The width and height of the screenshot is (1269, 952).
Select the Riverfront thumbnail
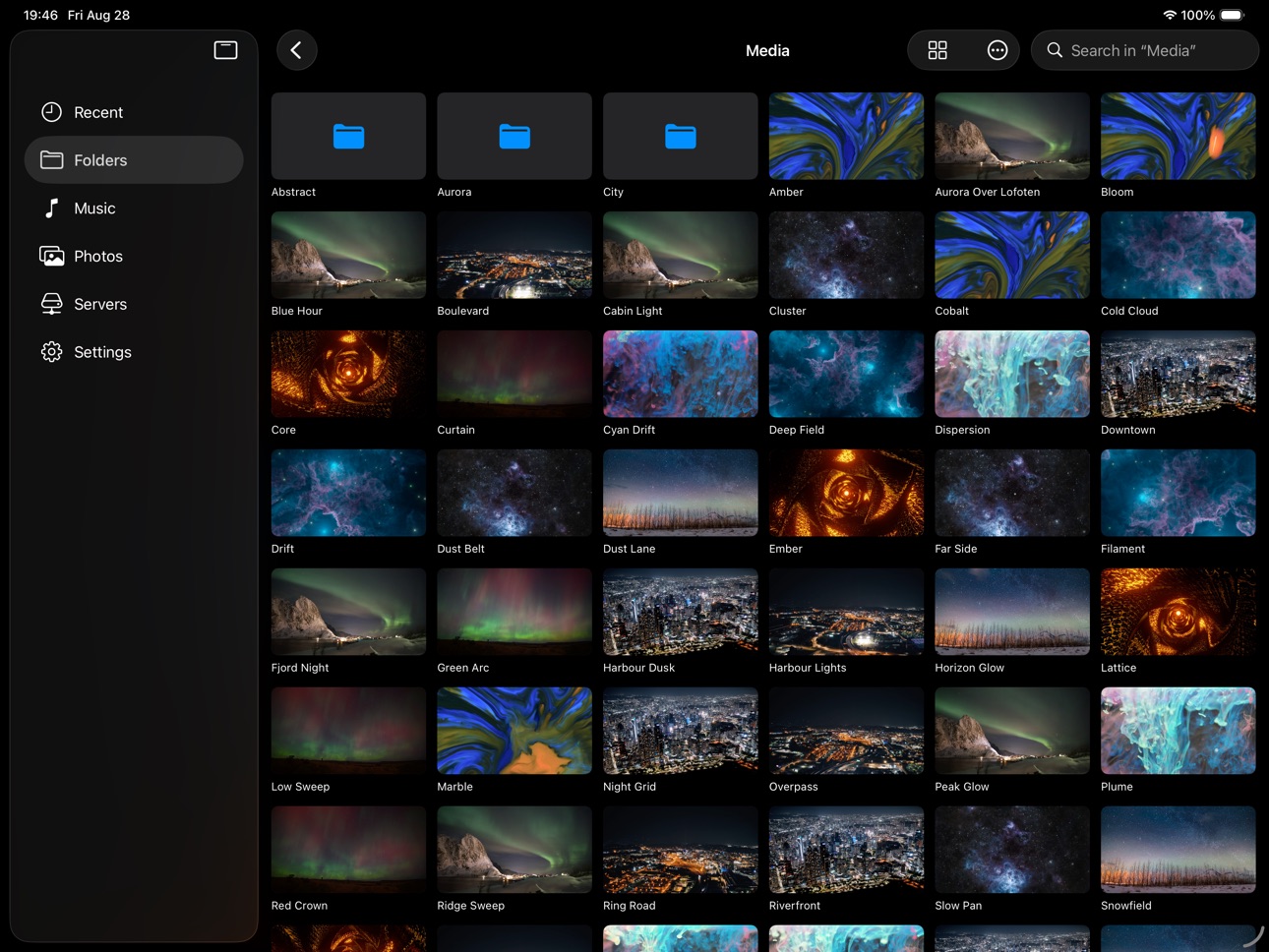tap(846, 850)
